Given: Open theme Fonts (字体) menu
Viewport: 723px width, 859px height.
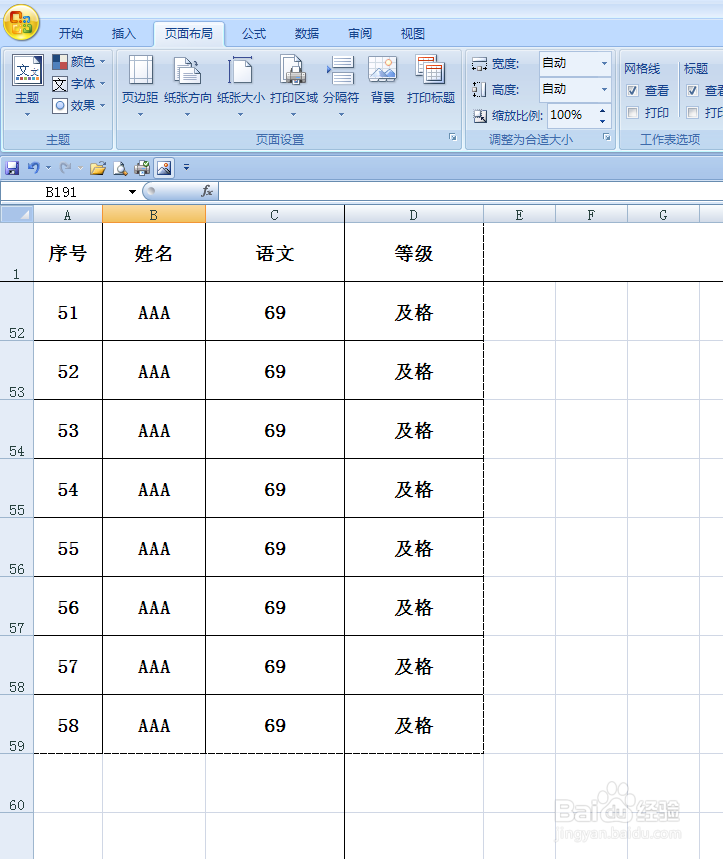Looking at the screenshot, I should (78, 83).
